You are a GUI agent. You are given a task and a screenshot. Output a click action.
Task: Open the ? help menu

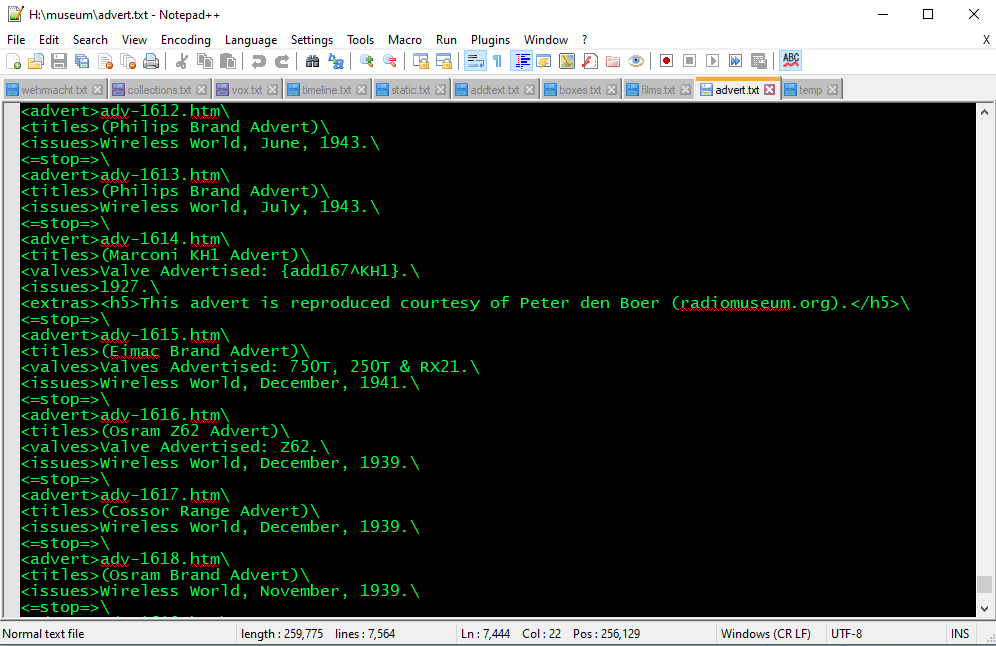pos(584,40)
